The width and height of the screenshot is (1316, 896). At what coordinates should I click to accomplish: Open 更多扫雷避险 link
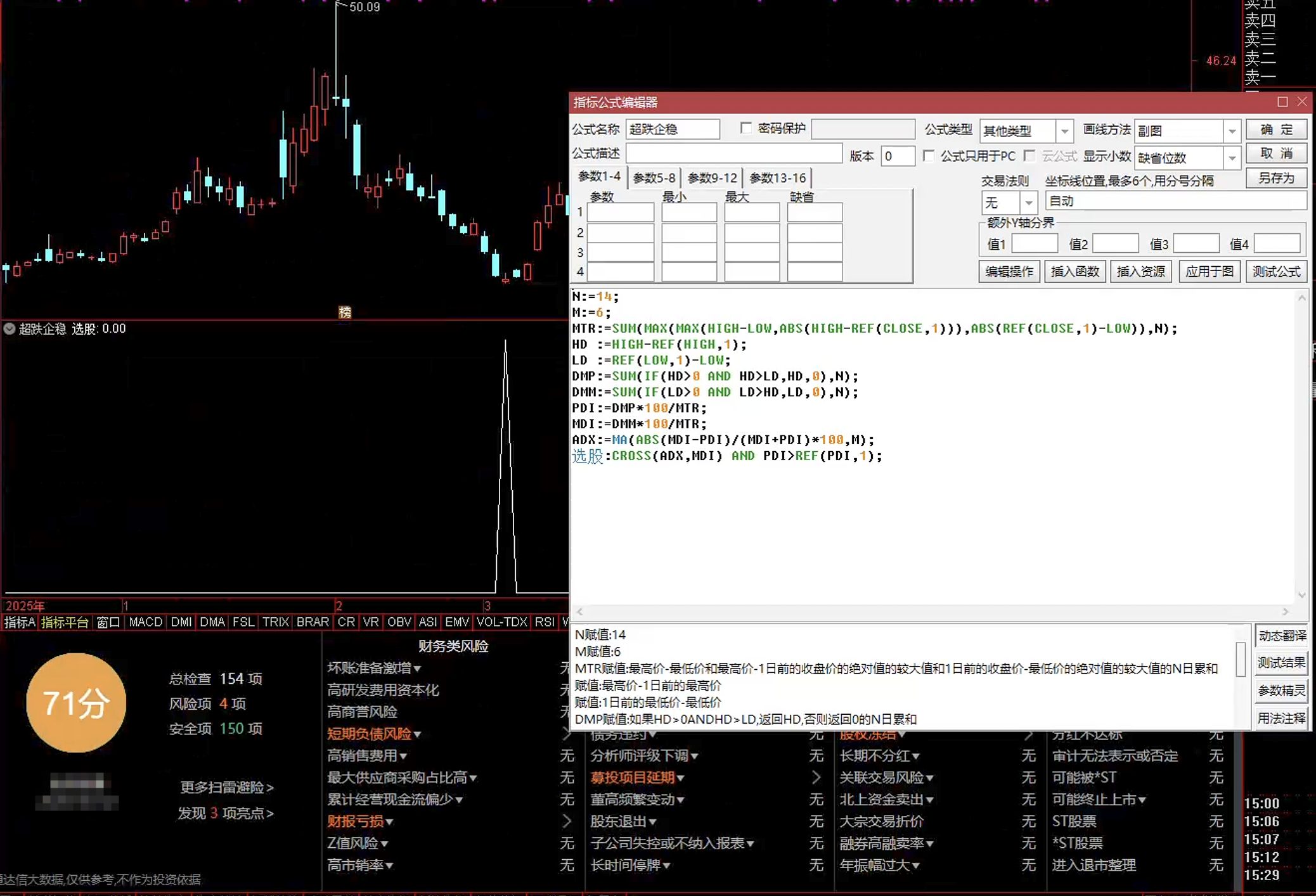click(227, 787)
